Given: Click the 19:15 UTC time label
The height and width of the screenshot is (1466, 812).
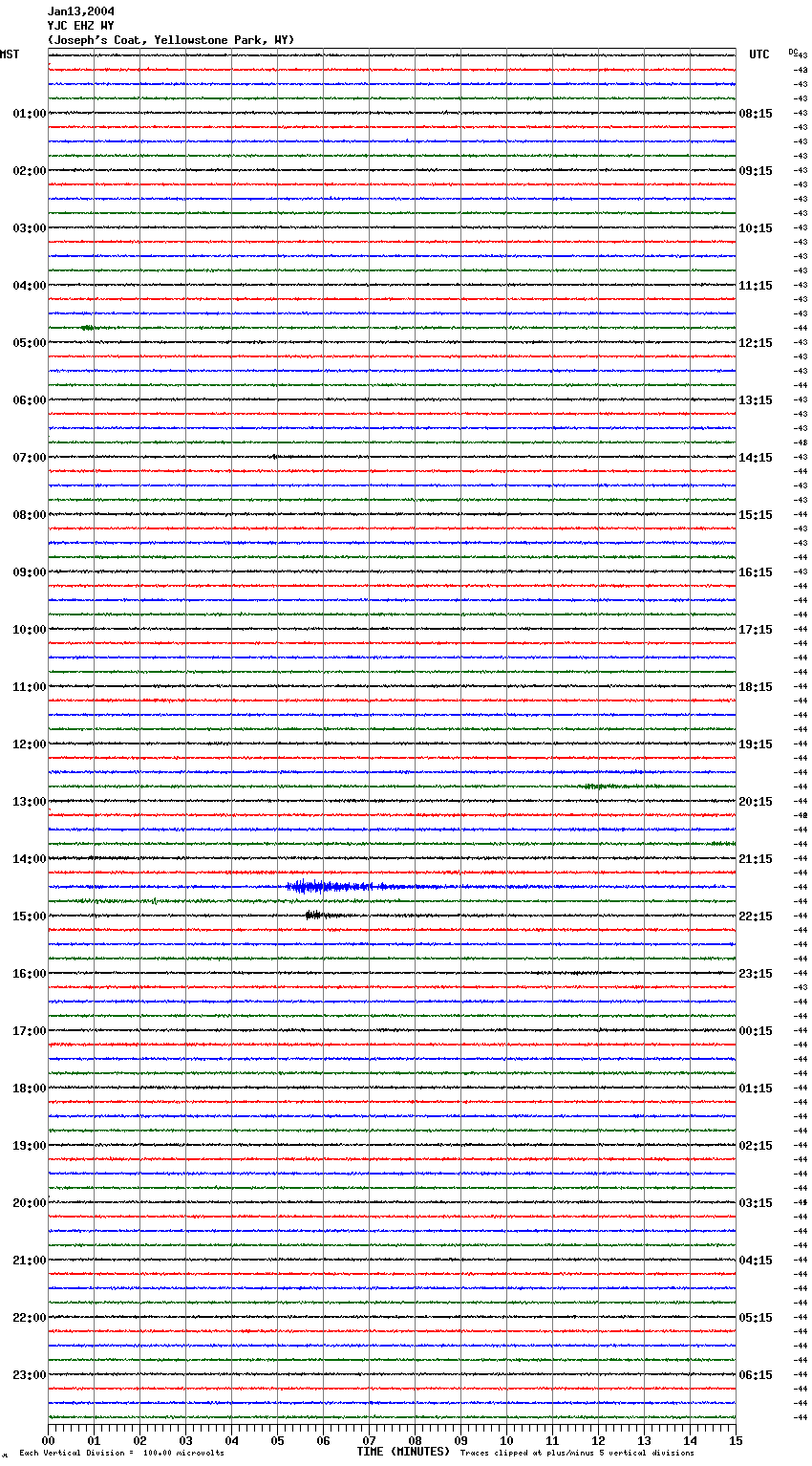Looking at the screenshot, I should click(x=756, y=744).
